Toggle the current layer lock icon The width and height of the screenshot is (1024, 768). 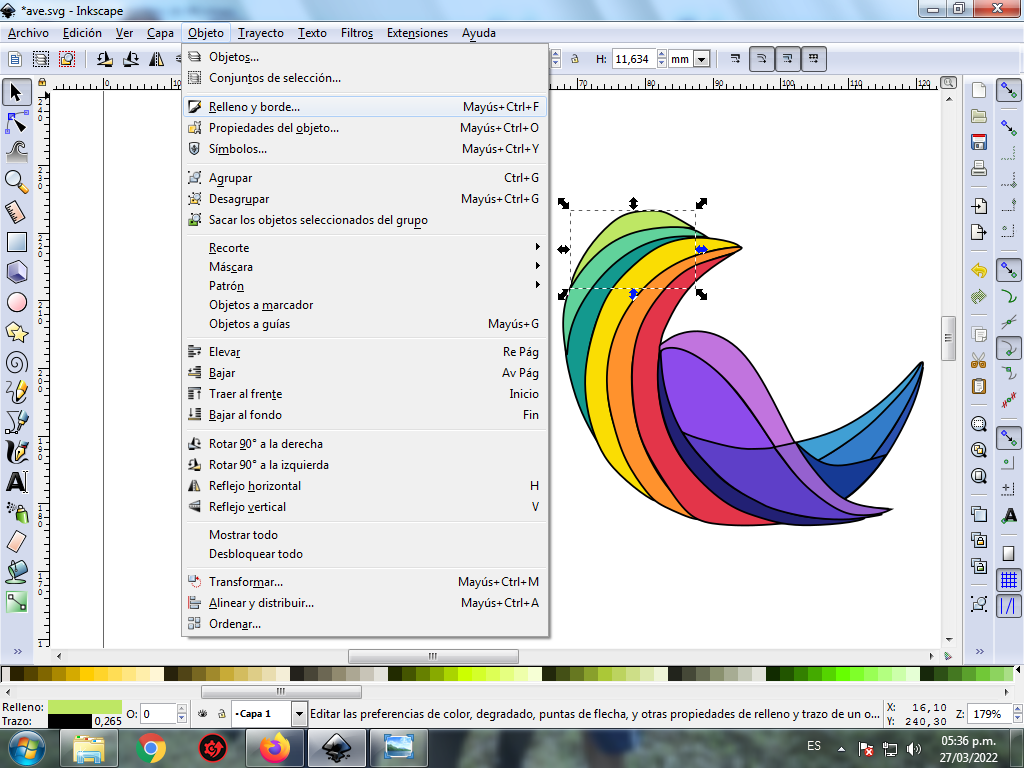(219, 714)
